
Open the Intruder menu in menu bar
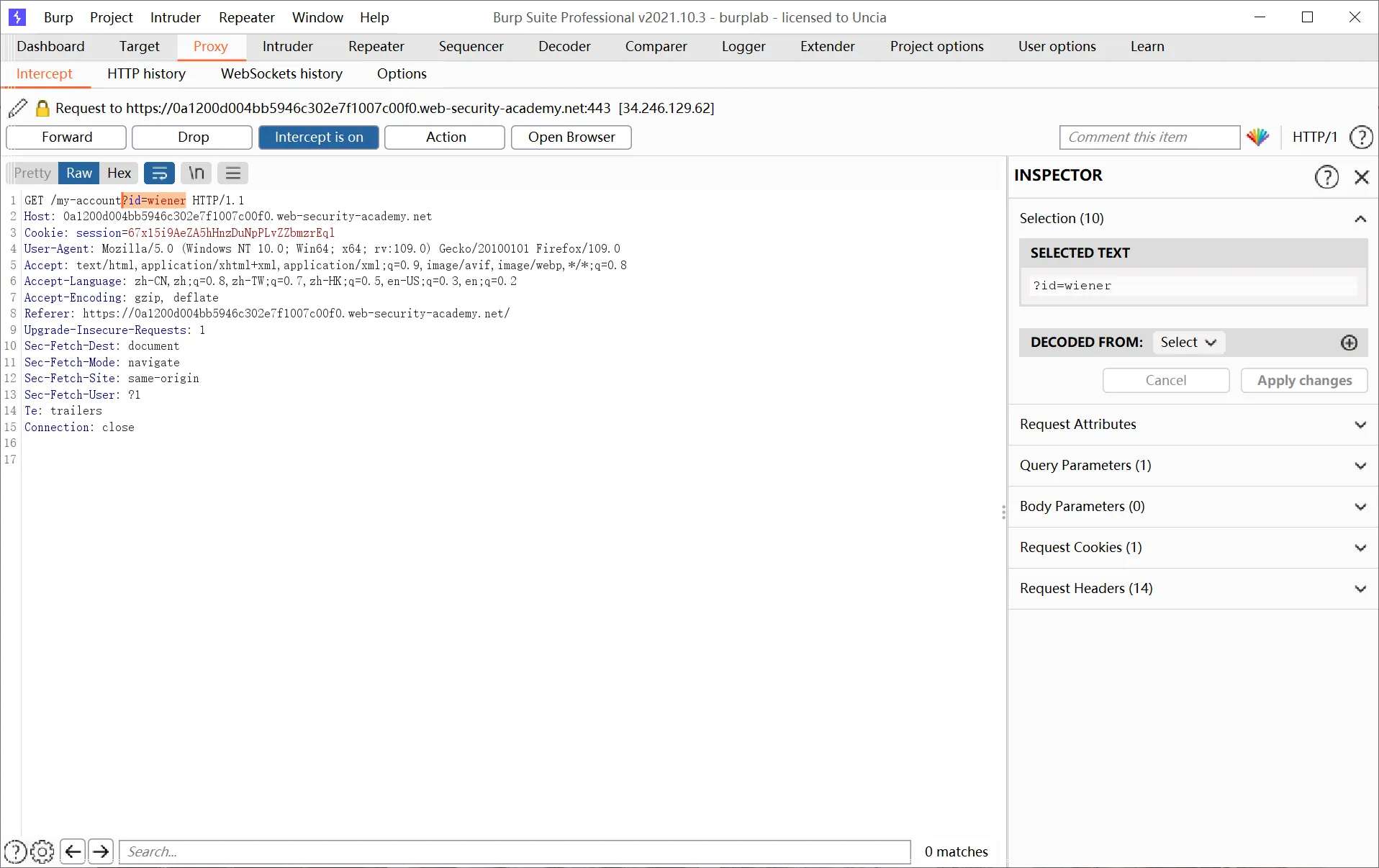175,17
